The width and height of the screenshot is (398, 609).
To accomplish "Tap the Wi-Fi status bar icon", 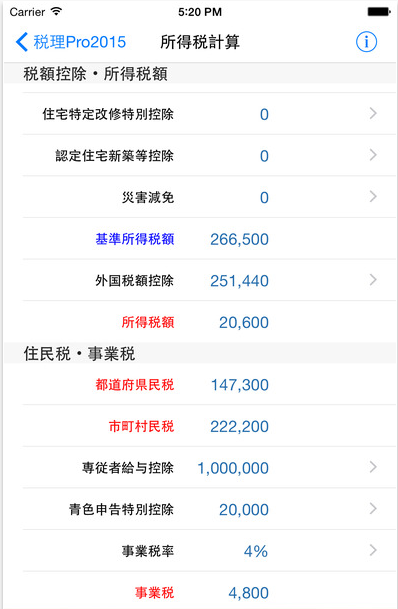I will pyautogui.click(x=57, y=11).
